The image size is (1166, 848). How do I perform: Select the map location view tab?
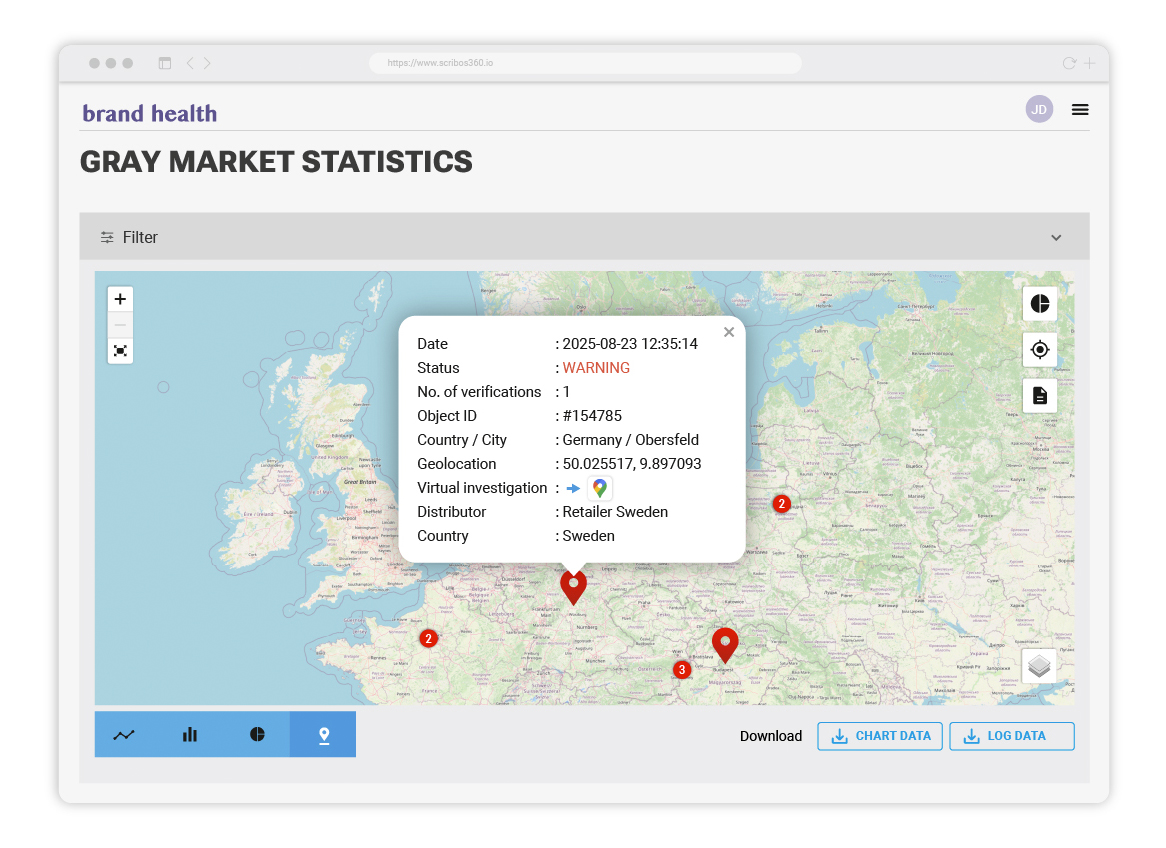tap(323, 735)
